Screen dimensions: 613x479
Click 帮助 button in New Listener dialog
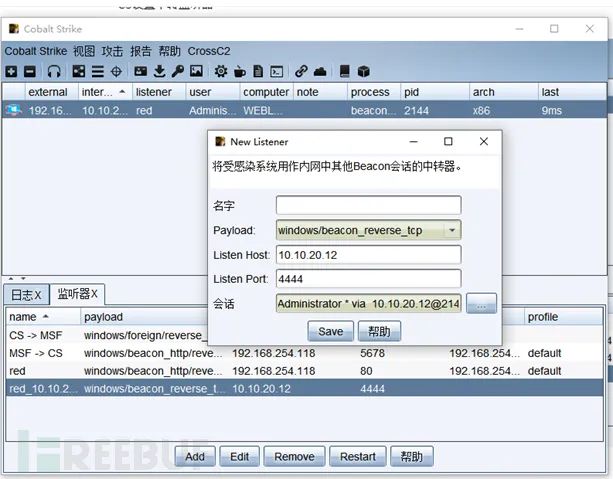[379, 331]
